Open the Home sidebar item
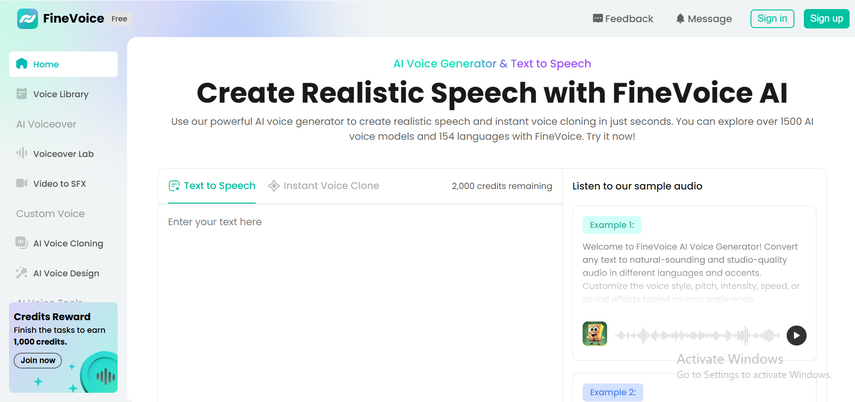 coord(63,64)
